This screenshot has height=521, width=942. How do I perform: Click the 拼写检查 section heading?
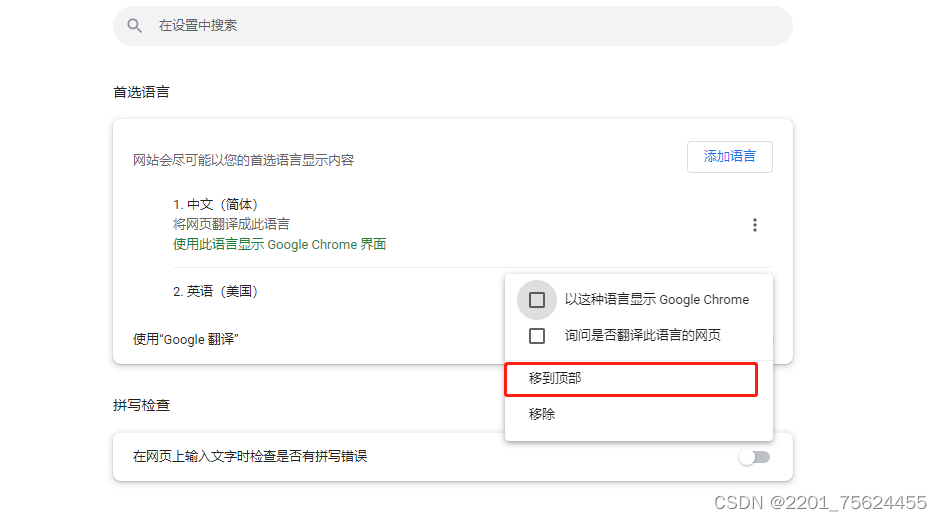click(141, 405)
